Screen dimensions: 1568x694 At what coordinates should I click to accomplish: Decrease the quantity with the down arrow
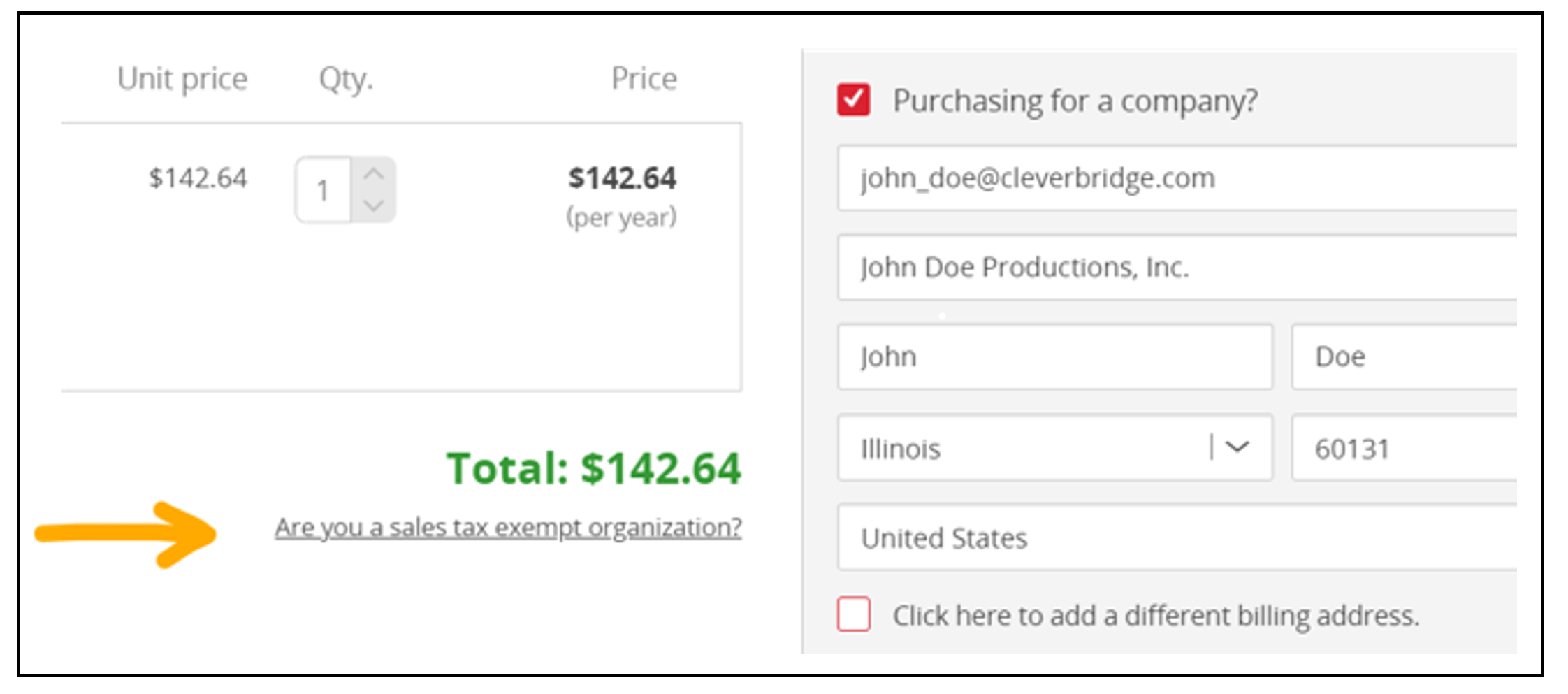pos(373,206)
